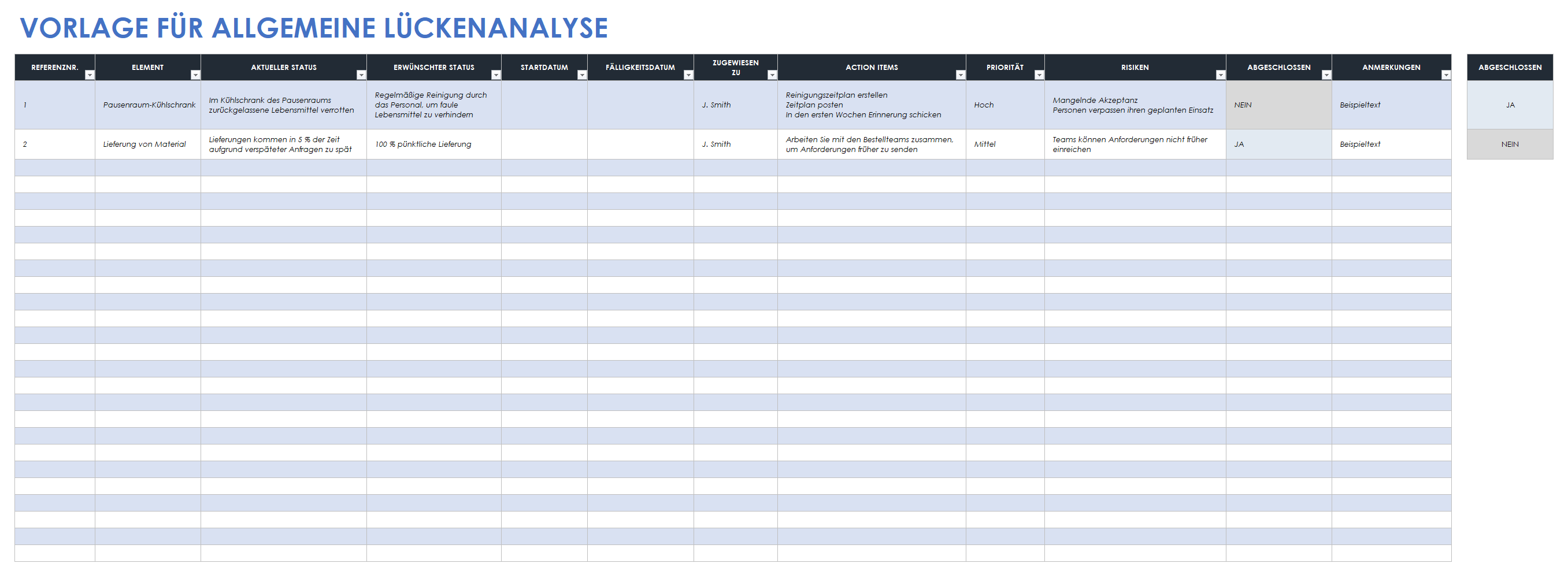Image resolution: width=1568 pixels, height=578 pixels.
Task: Select the STARTDATUM header label
Action: [544, 68]
